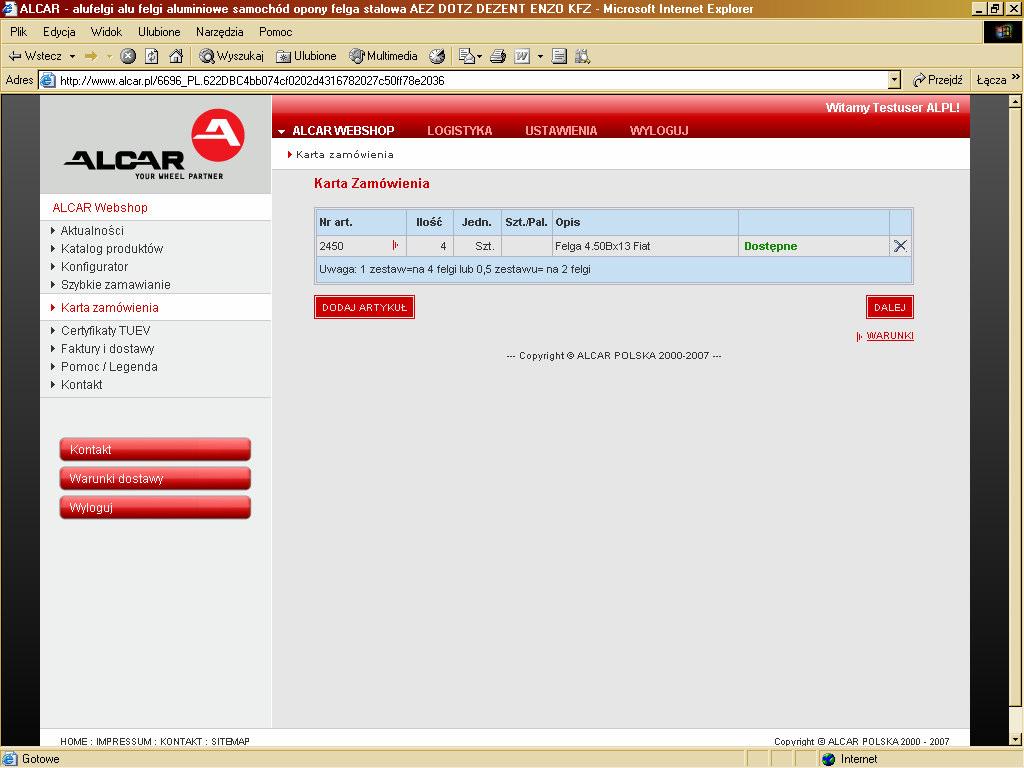
Task: Expand the Łącza links toolbar chevron
Action: (1016, 77)
